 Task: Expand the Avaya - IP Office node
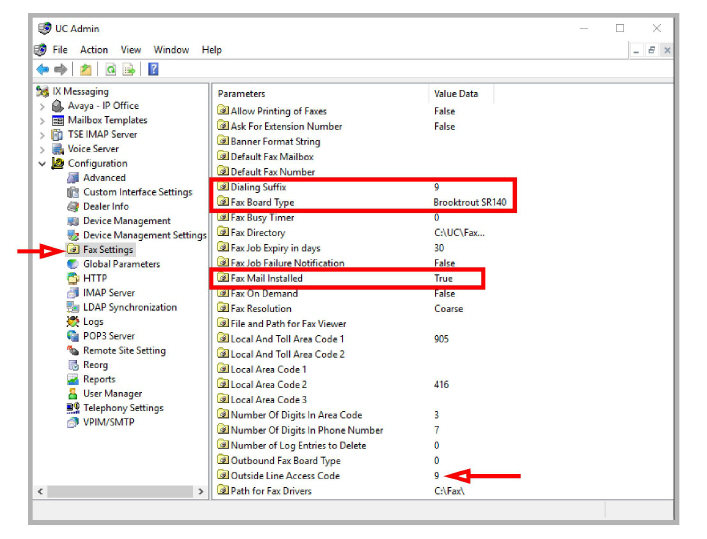click(42, 106)
